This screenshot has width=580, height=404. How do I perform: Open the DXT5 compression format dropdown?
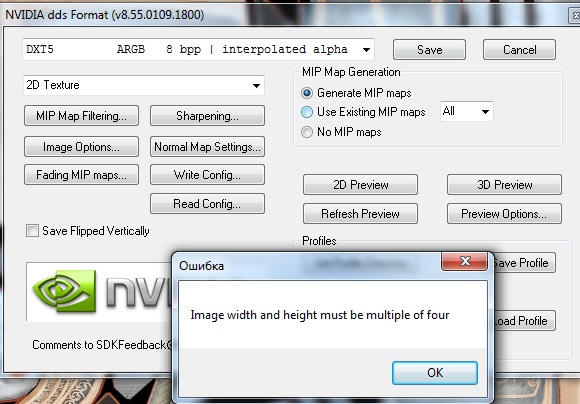(198, 49)
